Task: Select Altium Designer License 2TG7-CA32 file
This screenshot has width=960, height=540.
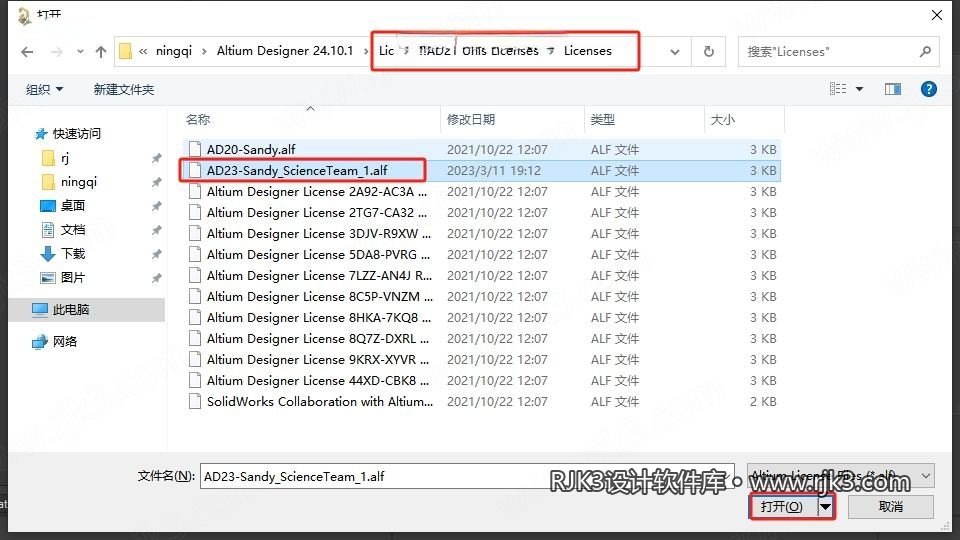Action: coord(481,212)
